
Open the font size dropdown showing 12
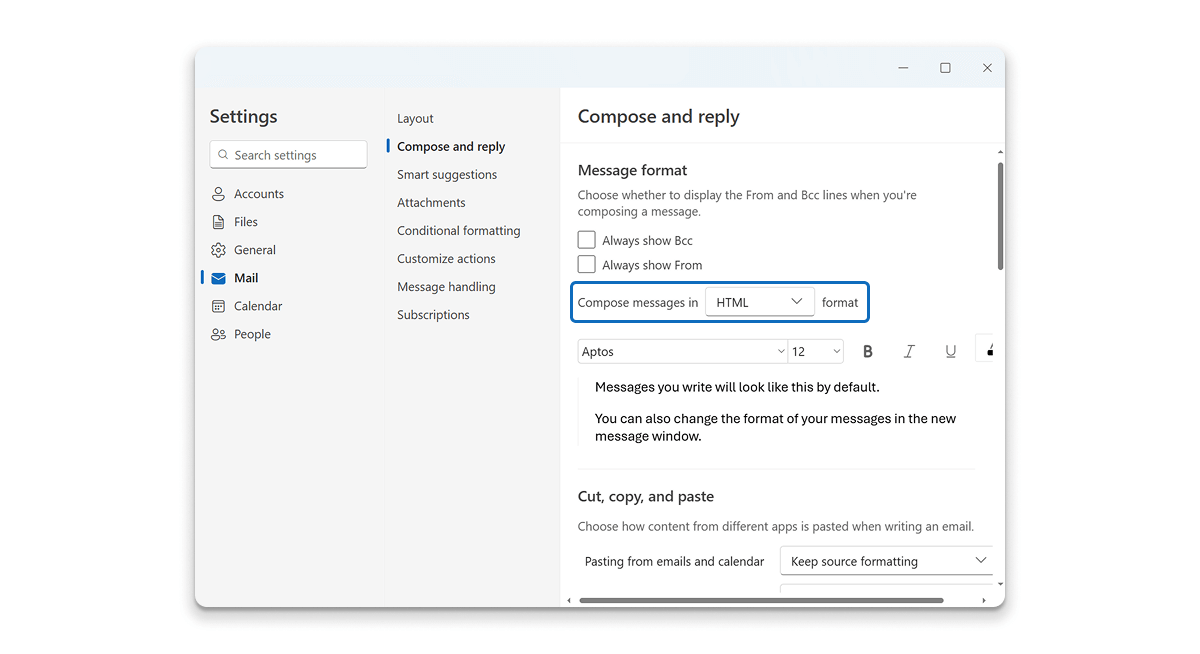[x=816, y=351]
